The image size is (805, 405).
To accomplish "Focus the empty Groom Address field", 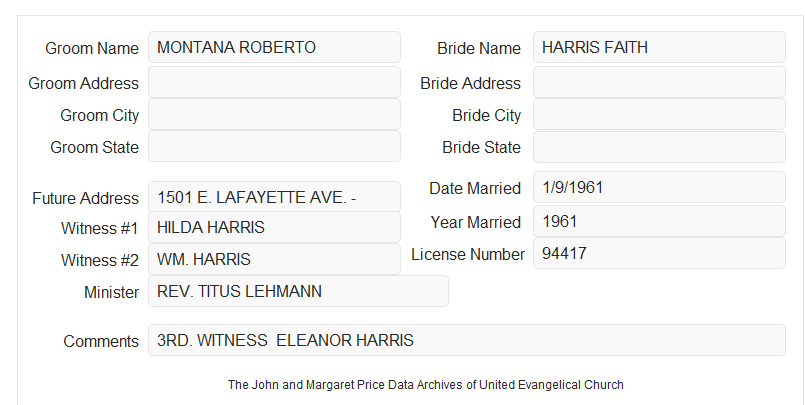I will click(x=274, y=82).
